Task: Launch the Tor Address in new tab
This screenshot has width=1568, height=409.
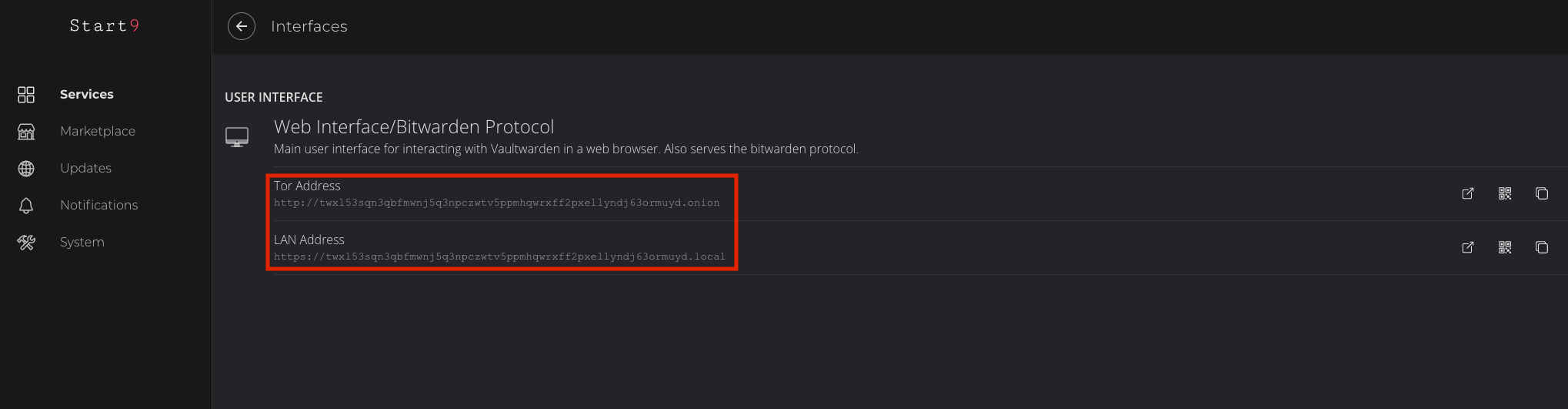Action: click(x=1468, y=193)
